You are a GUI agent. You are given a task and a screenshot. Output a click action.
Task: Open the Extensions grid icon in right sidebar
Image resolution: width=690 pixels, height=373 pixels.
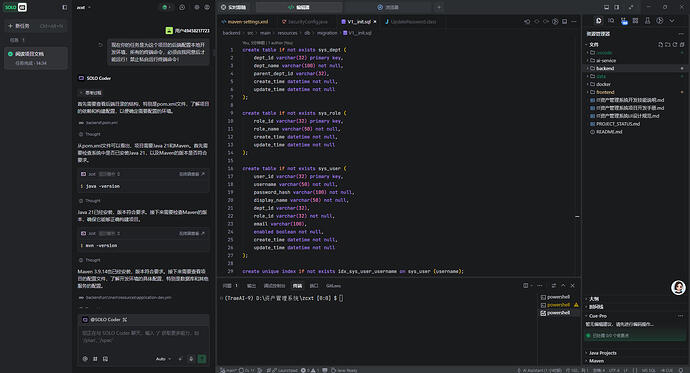[x=635, y=21]
